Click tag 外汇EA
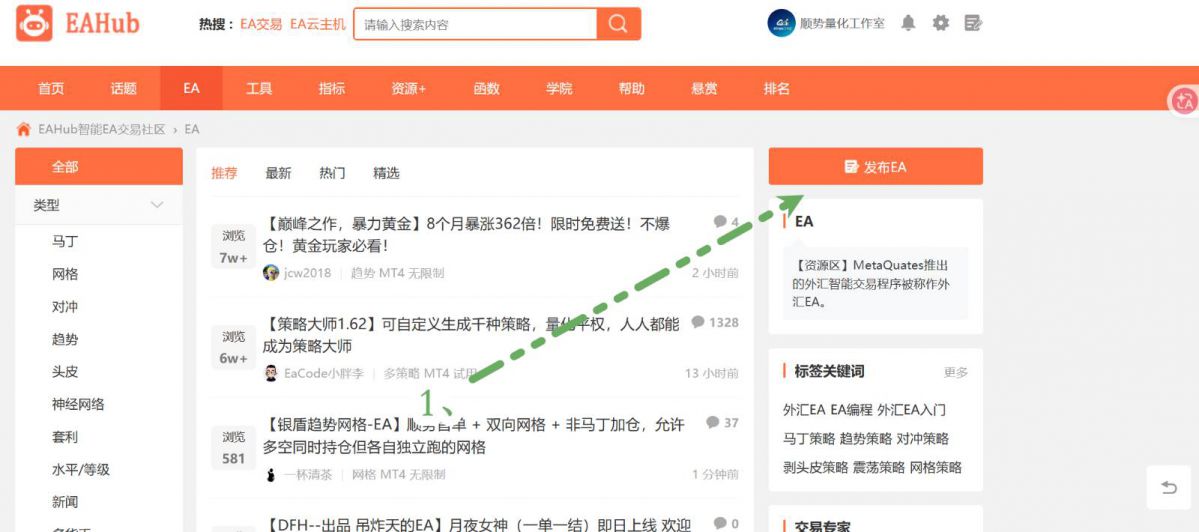This screenshot has height=532, width=1199. pos(804,410)
